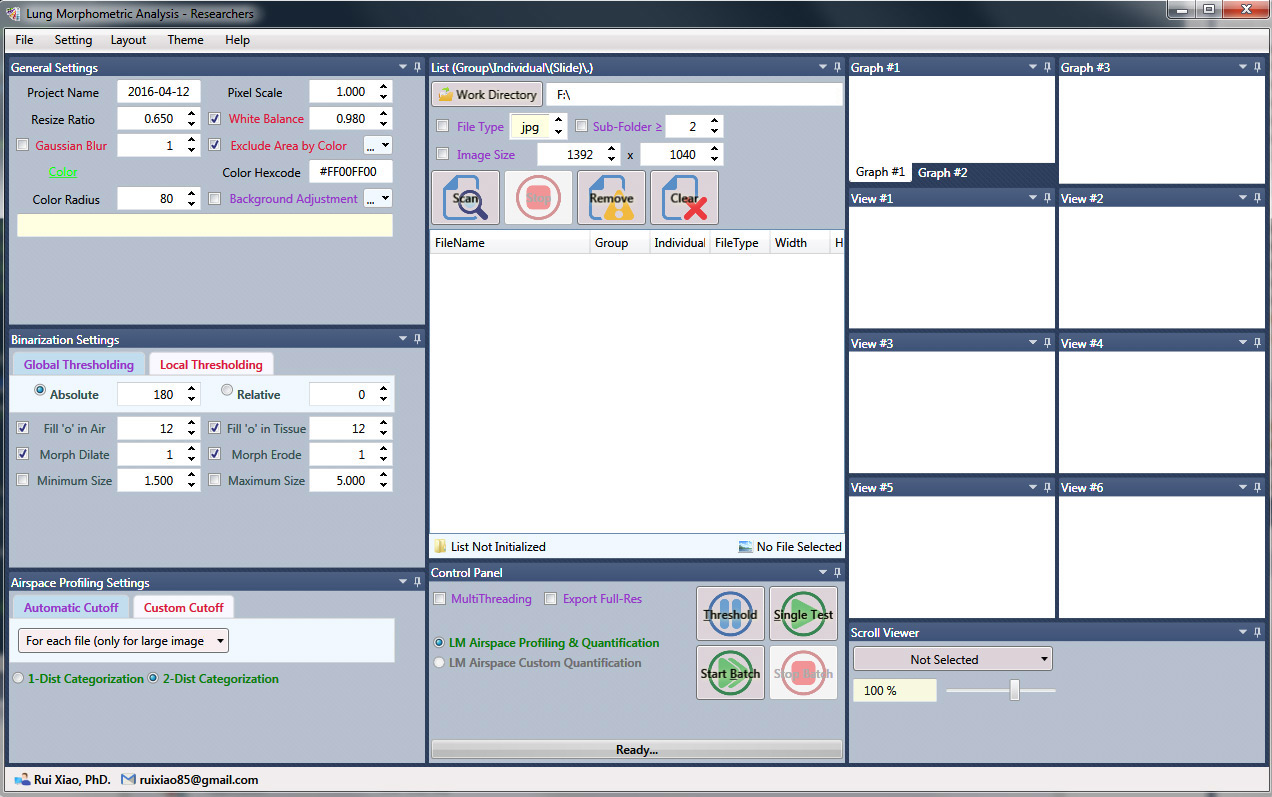Select the Relative threshold radio button

(227, 391)
